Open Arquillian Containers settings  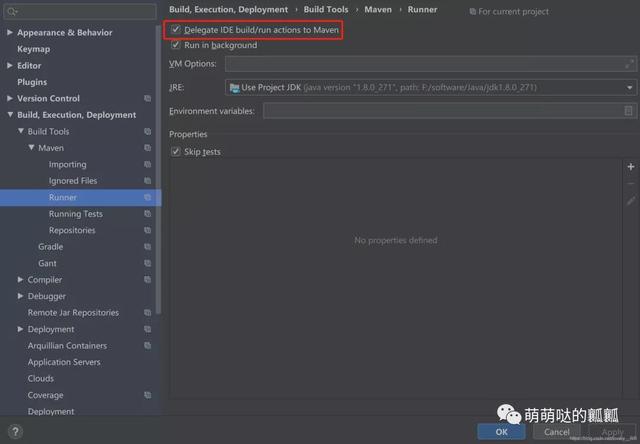(67, 346)
